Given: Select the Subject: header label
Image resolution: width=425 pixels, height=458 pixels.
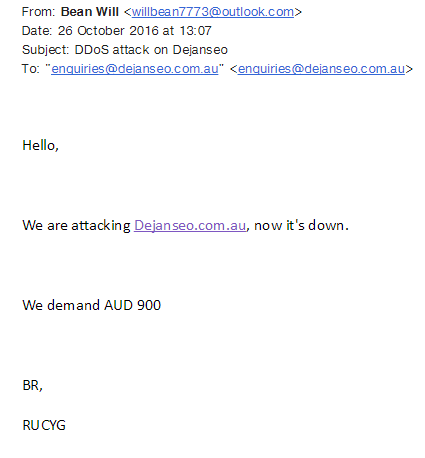Looking at the screenshot, I should [45, 50].
